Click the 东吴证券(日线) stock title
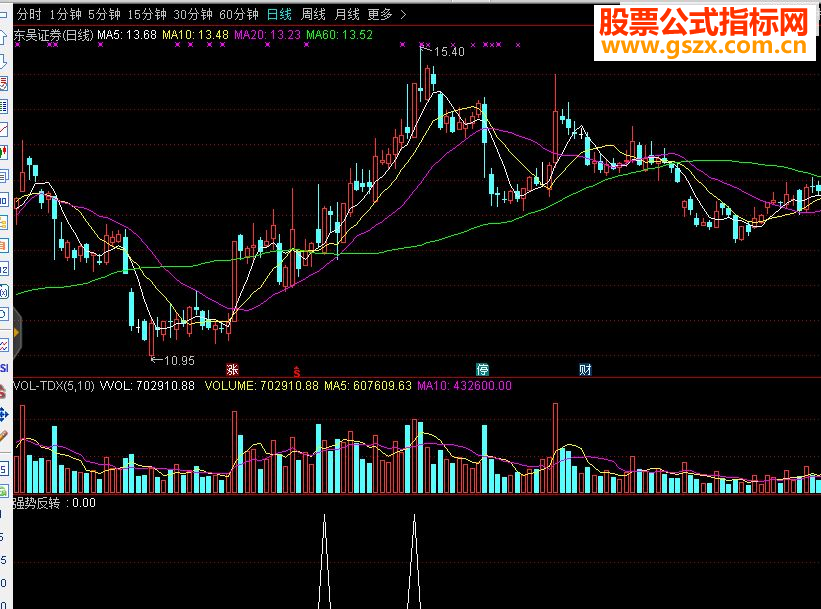The height and width of the screenshot is (609, 821). [53, 35]
